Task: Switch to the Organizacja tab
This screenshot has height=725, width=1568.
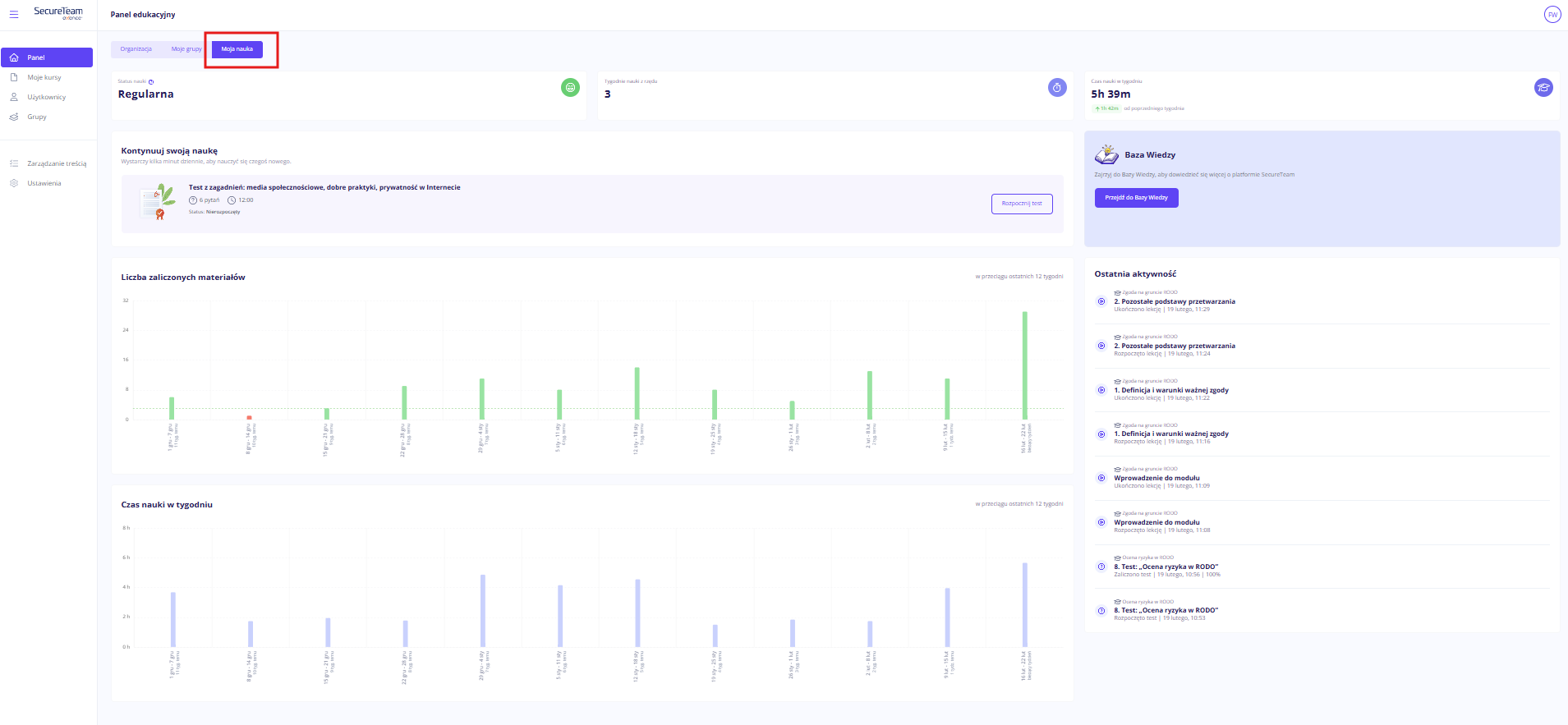Action: click(136, 49)
